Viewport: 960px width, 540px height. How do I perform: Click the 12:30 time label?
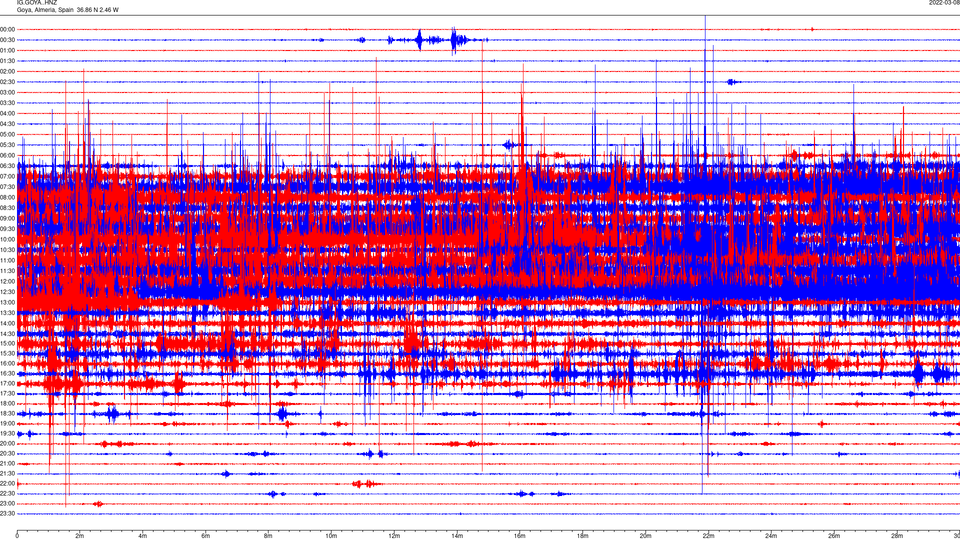point(7,291)
